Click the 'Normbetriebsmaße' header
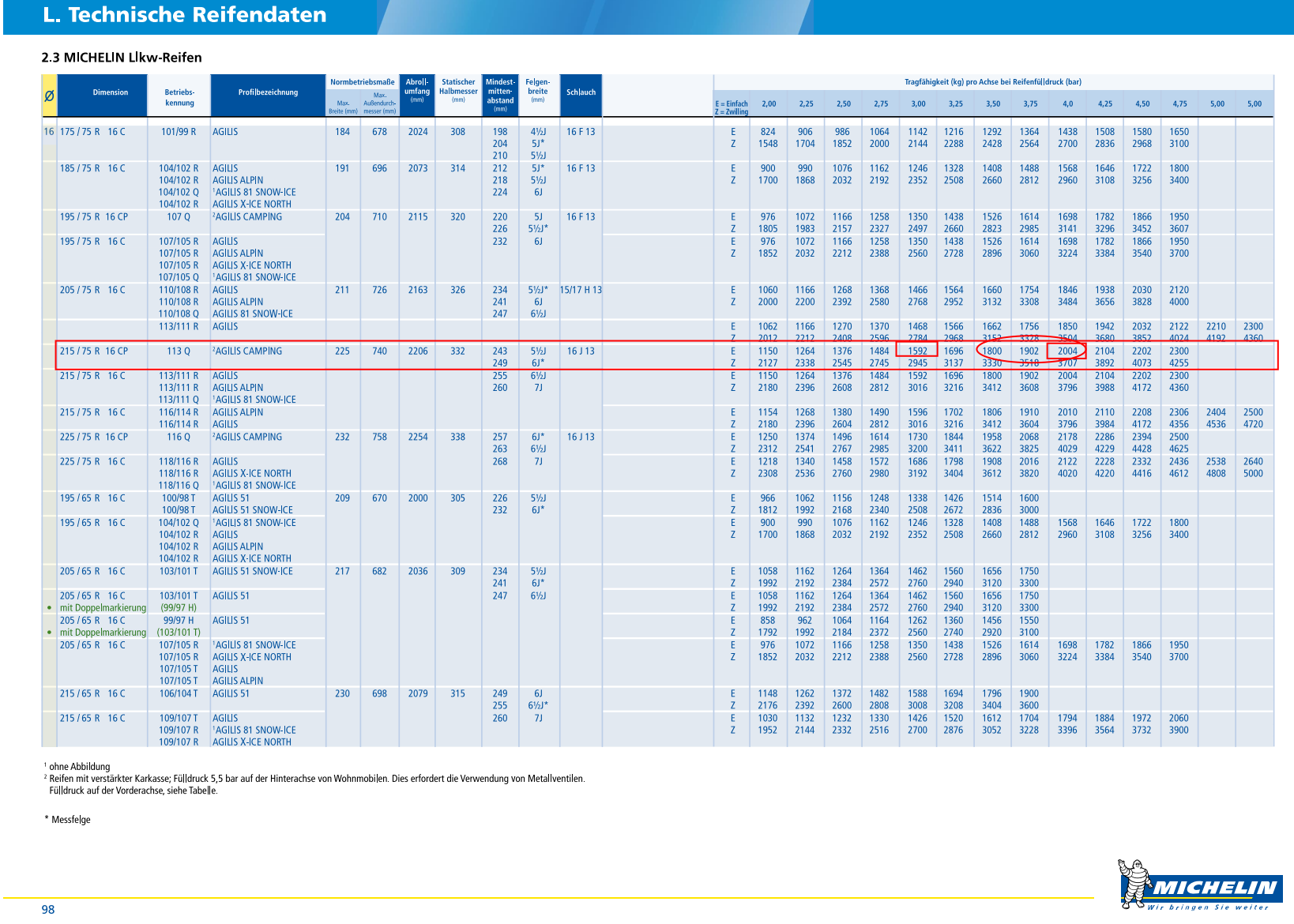Viewport: 1294px width, 924px height. 363,82
